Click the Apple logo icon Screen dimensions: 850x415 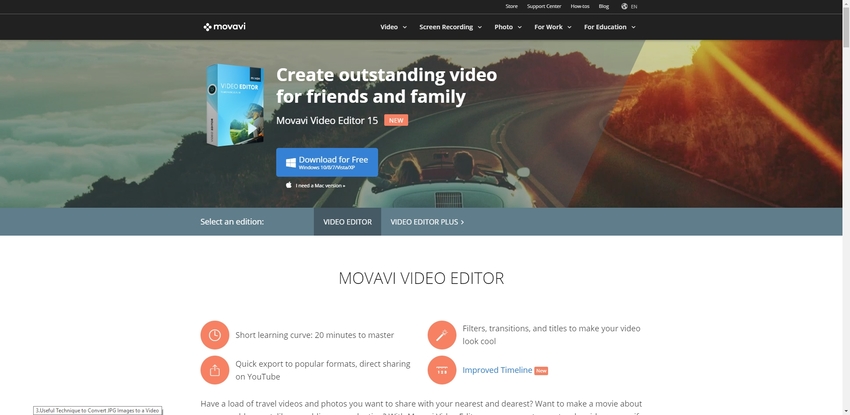(289, 185)
